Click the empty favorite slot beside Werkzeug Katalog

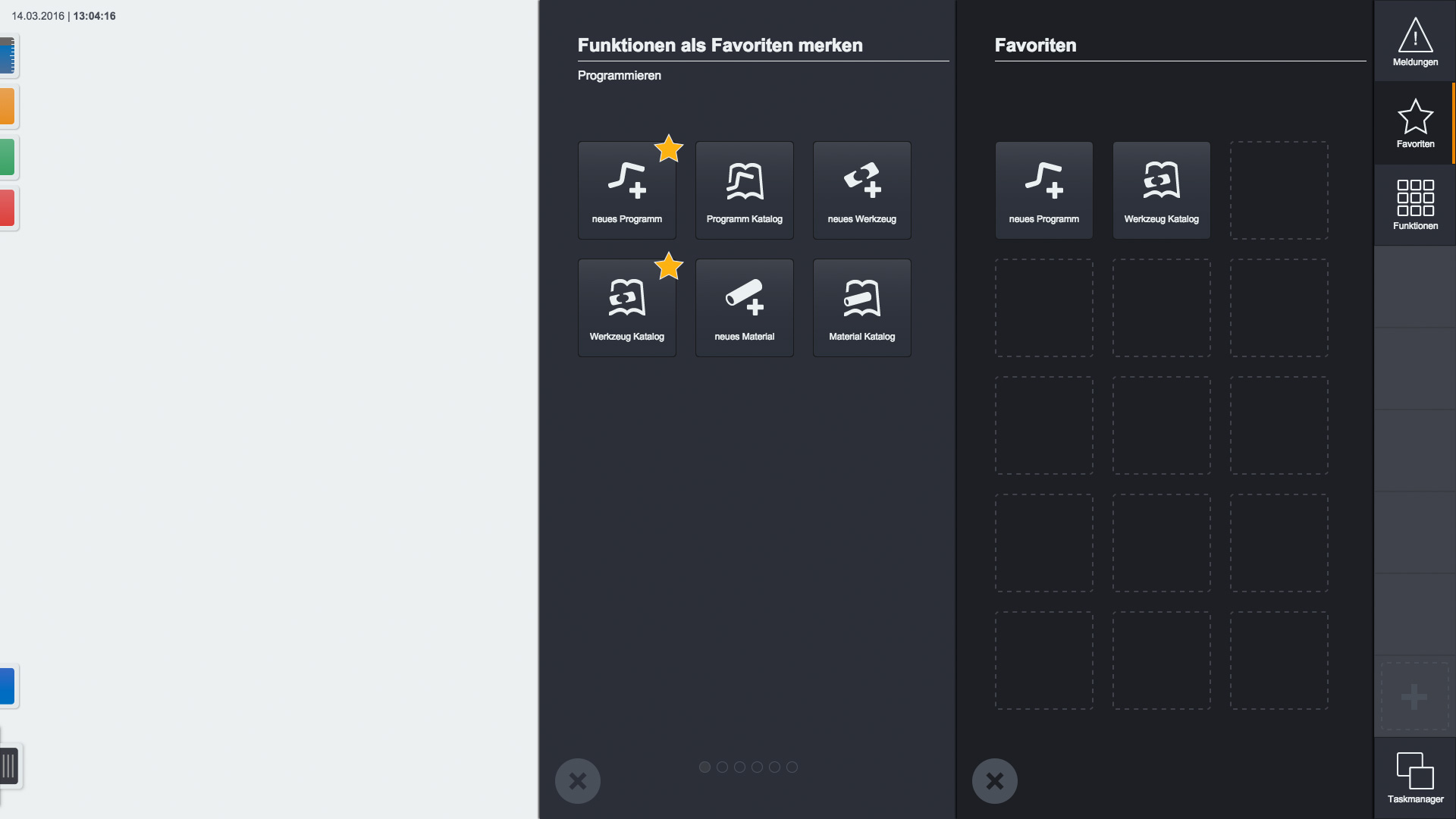click(1279, 190)
